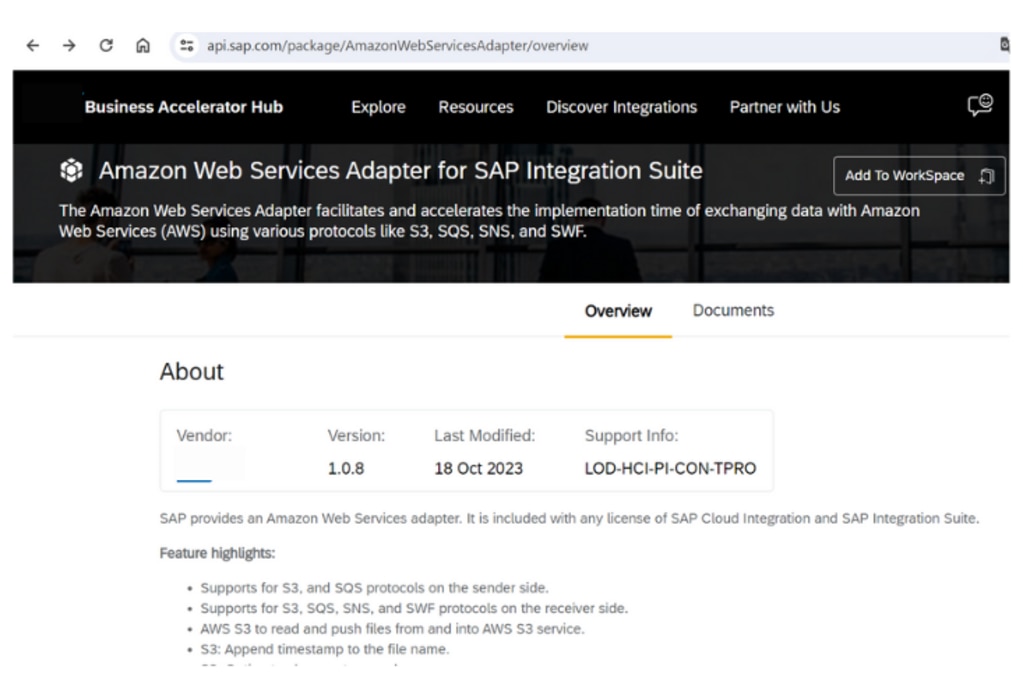Click the workspace icon in Add To WorkSpace
The width and height of the screenshot is (1023, 698).
(986, 176)
